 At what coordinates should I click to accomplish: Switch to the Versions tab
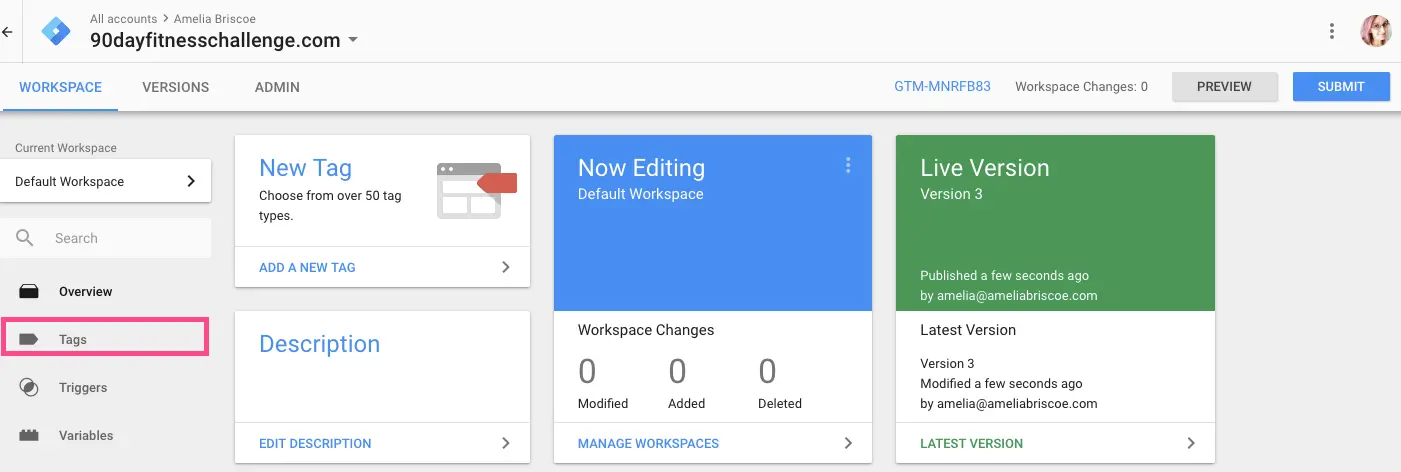(175, 87)
